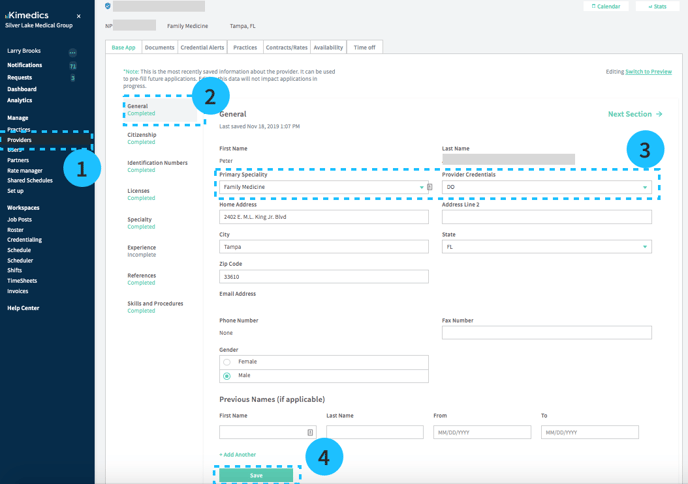The height and width of the screenshot is (484, 688).
Task: Click the Previous Names Last Name field
Action: (x=375, y=432)
